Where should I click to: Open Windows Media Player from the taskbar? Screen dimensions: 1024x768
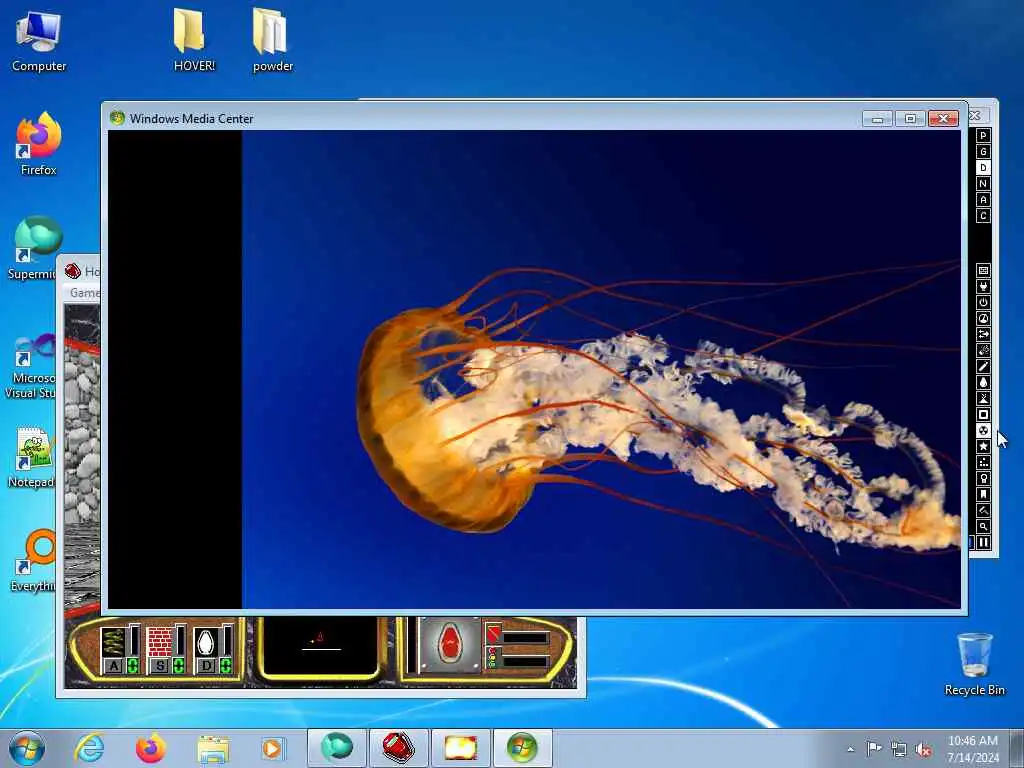(273, 748)
